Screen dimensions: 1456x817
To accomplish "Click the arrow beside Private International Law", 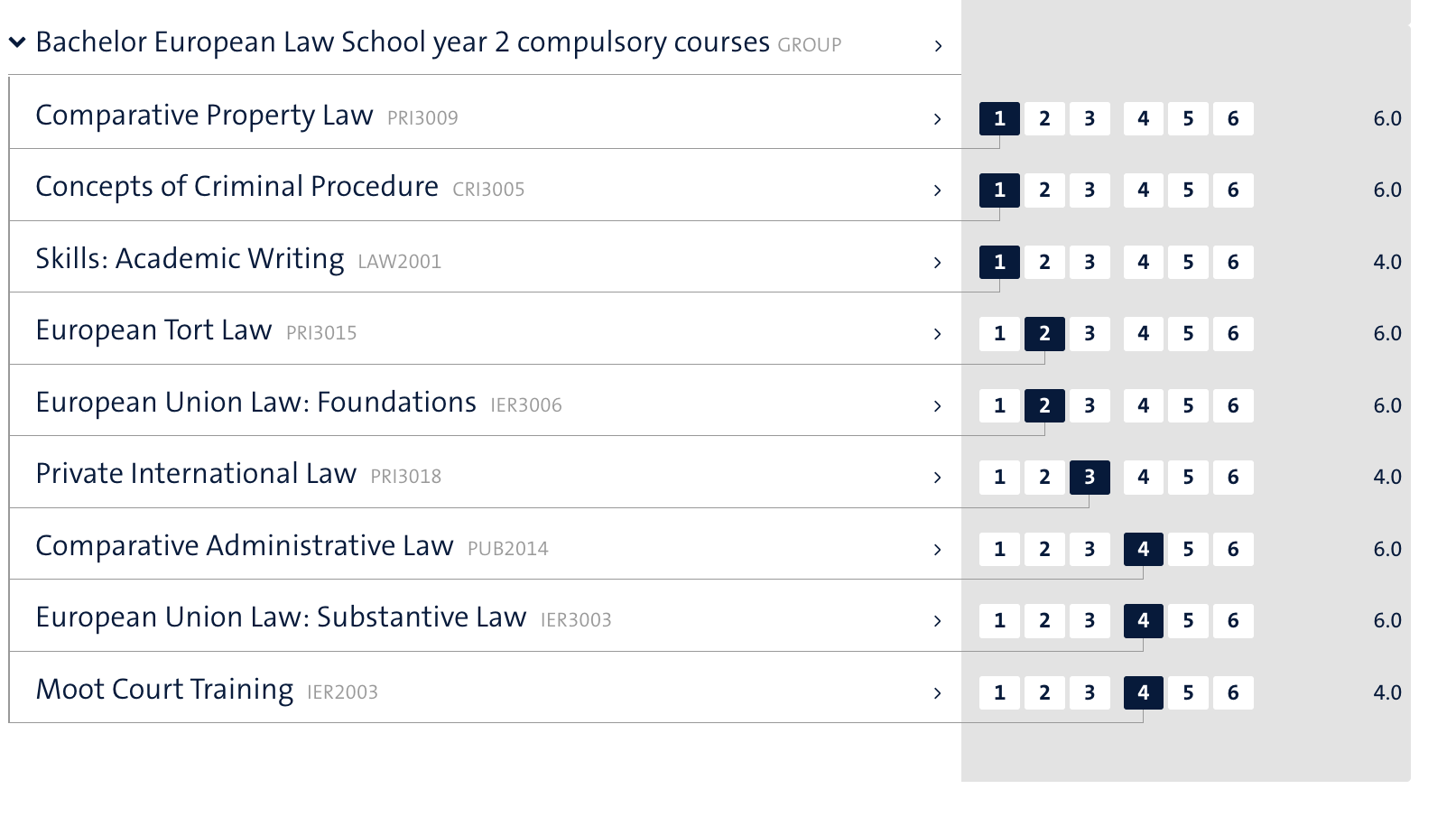I will (x=938, y=478).
